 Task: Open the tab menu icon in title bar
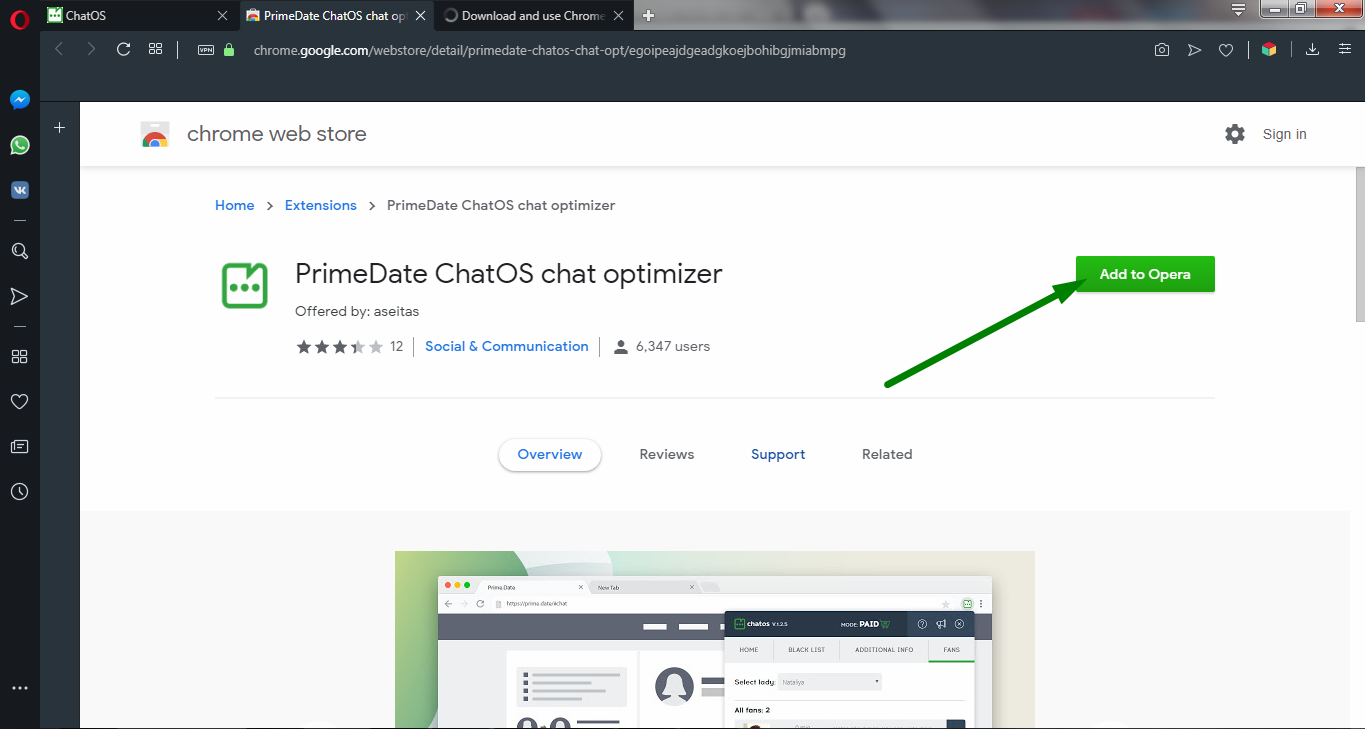click(x=1238, y=10)
